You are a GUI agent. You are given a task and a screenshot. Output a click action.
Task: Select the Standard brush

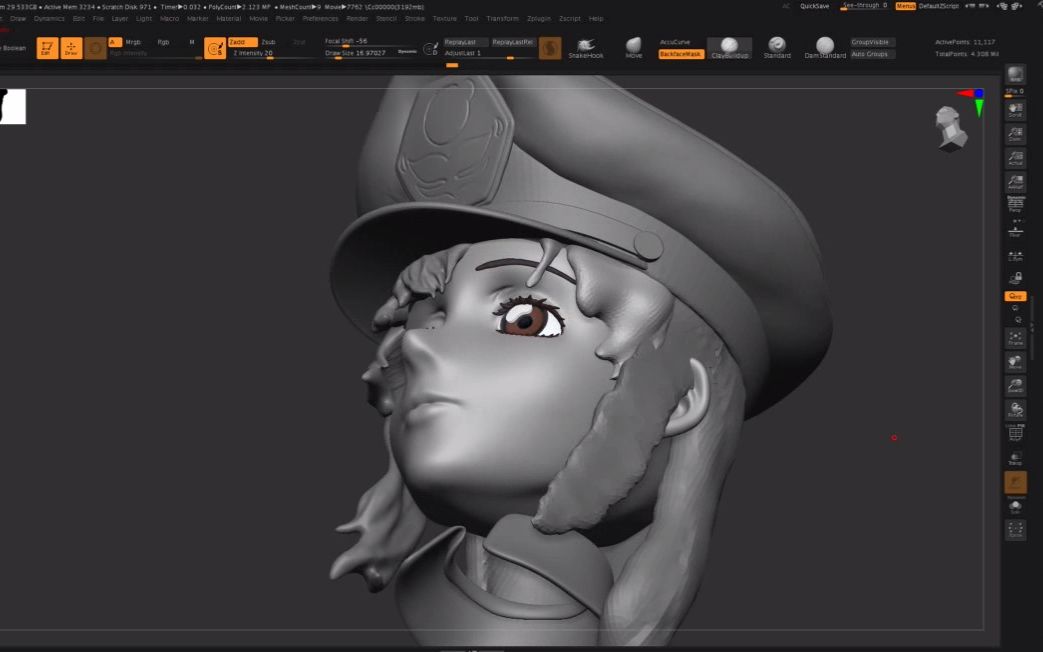click(777, 48)
